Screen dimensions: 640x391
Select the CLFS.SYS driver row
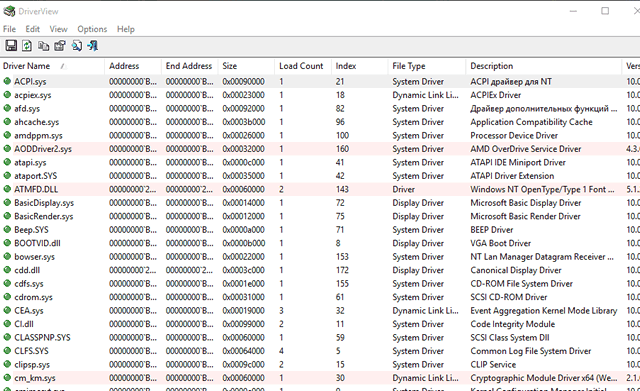tap(320, 351)
